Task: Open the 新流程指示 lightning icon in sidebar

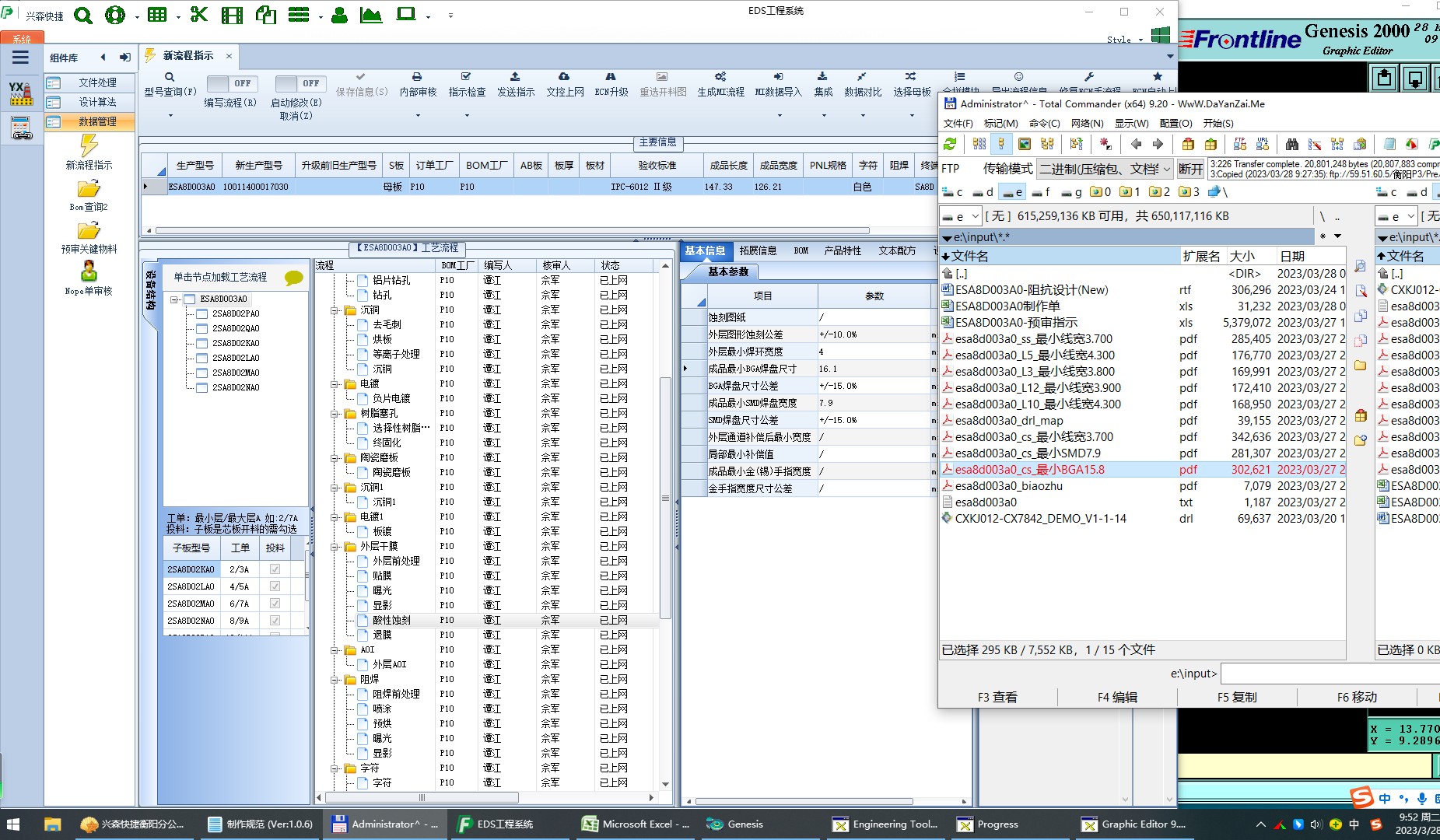Action: click(89, 145)
